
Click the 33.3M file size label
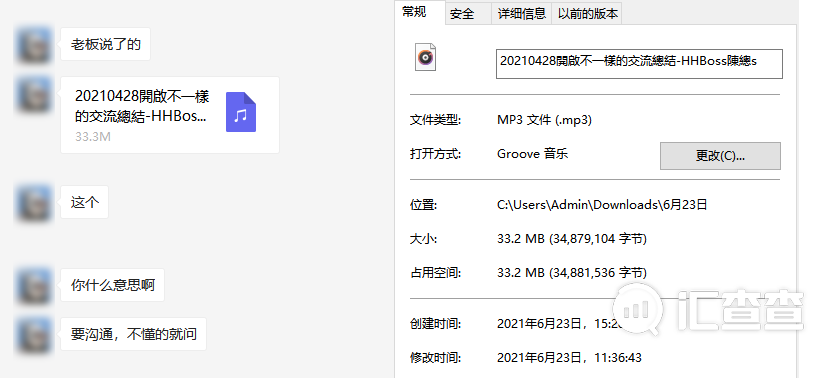click(93, 137)
